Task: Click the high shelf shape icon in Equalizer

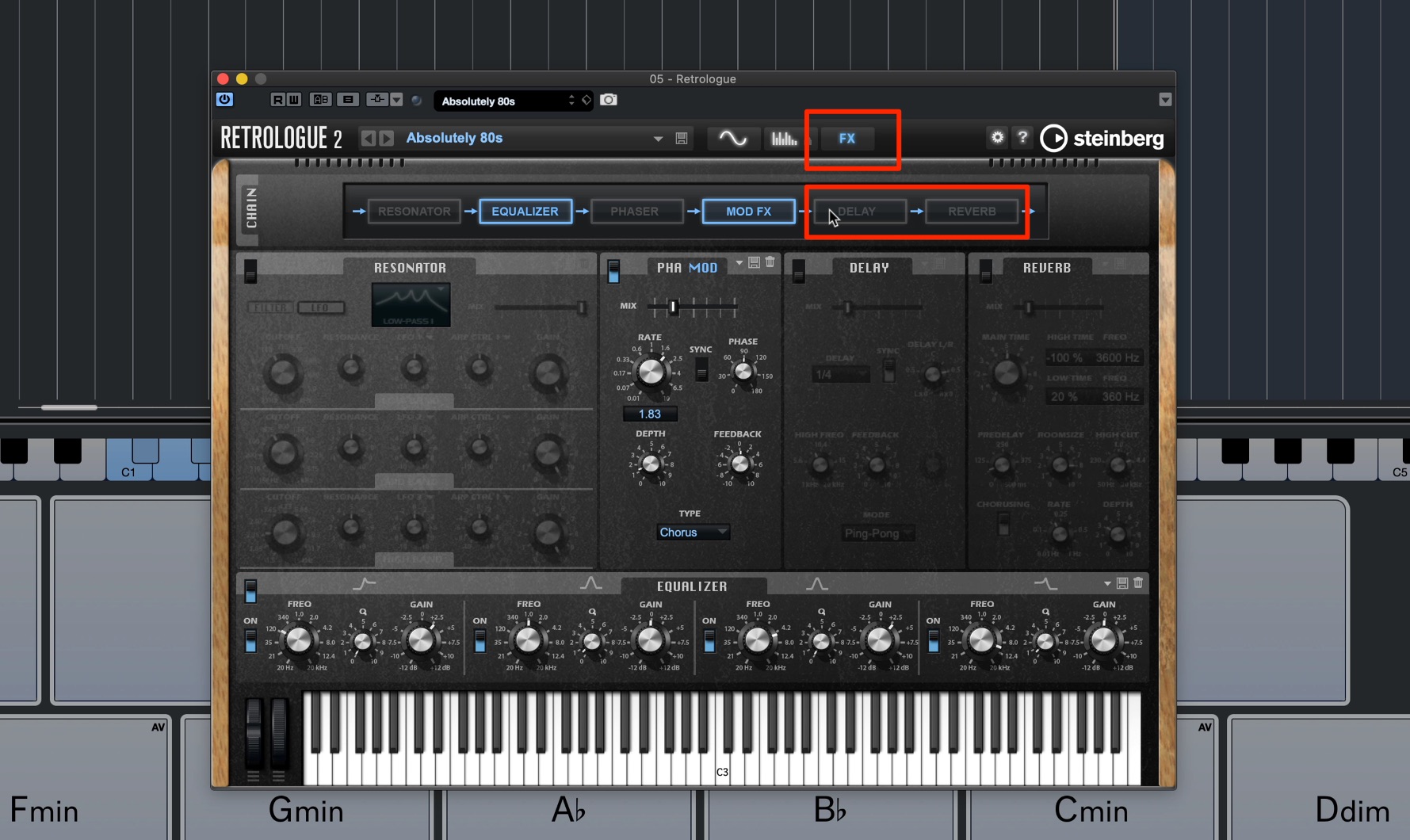Action: pyautogui.click(x=1045, y=584)
